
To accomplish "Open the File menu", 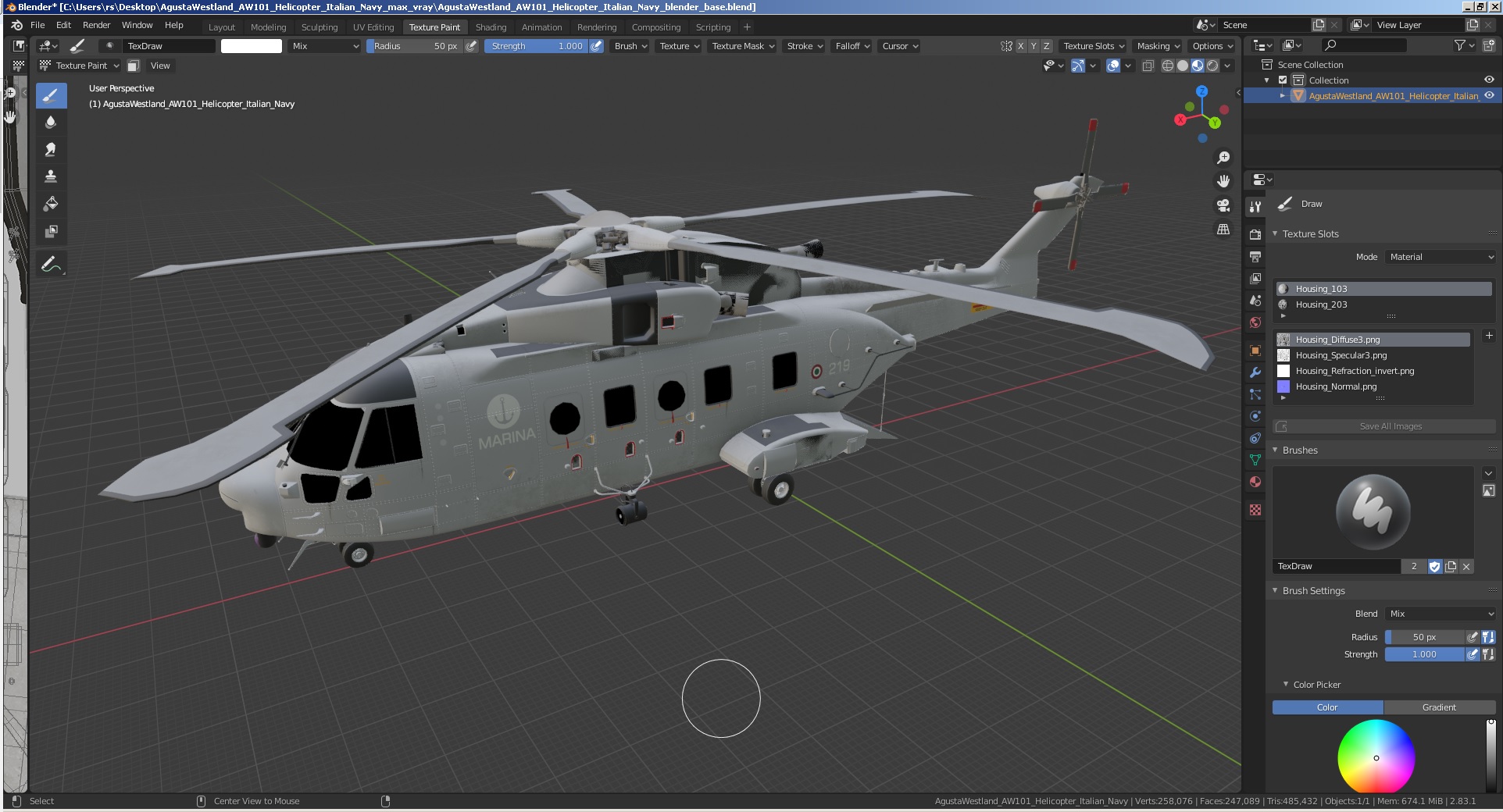I will click(37, 25).
